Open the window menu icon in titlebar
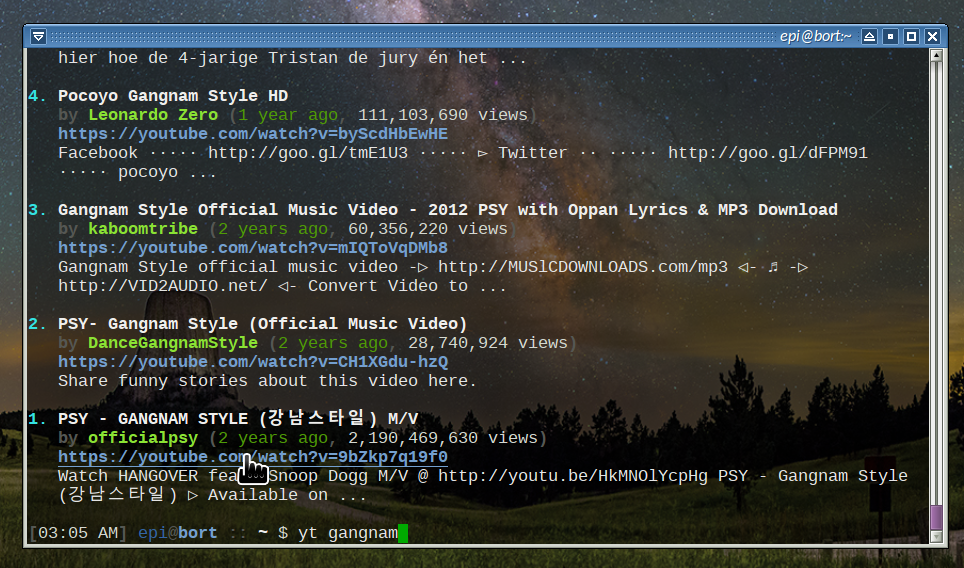 click(38, 36)
